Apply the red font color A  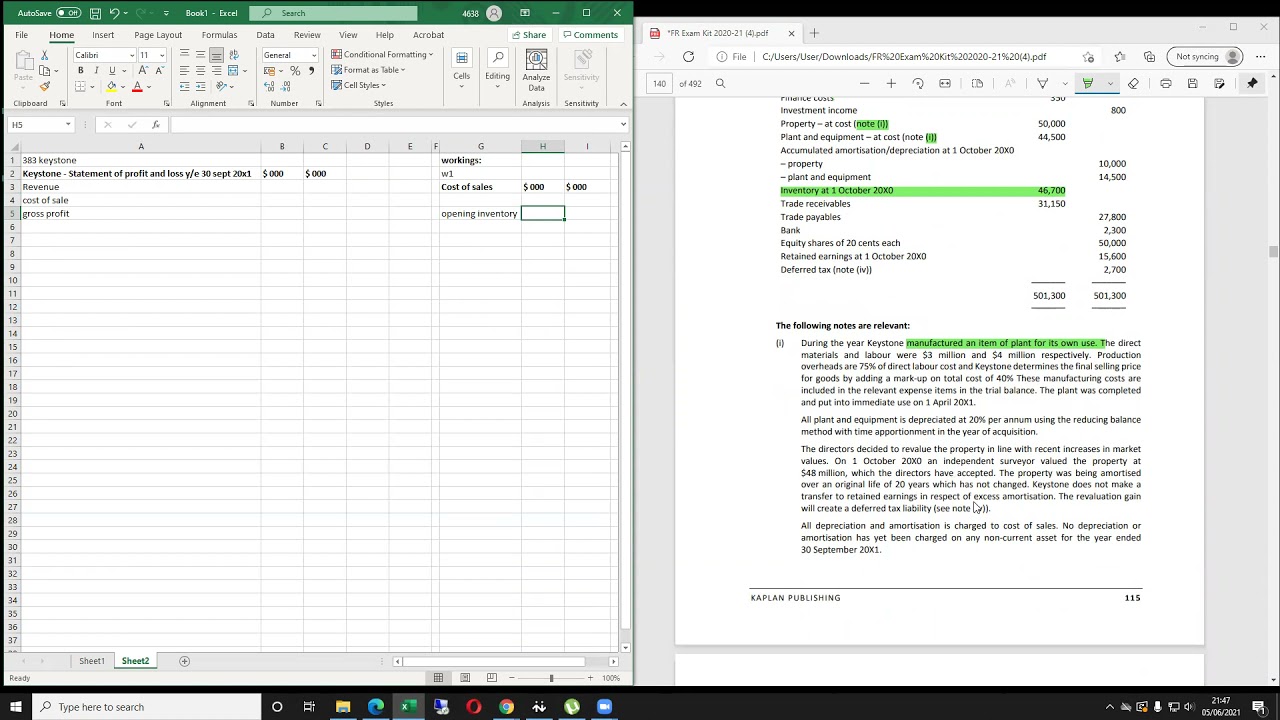tap(137, 87)
